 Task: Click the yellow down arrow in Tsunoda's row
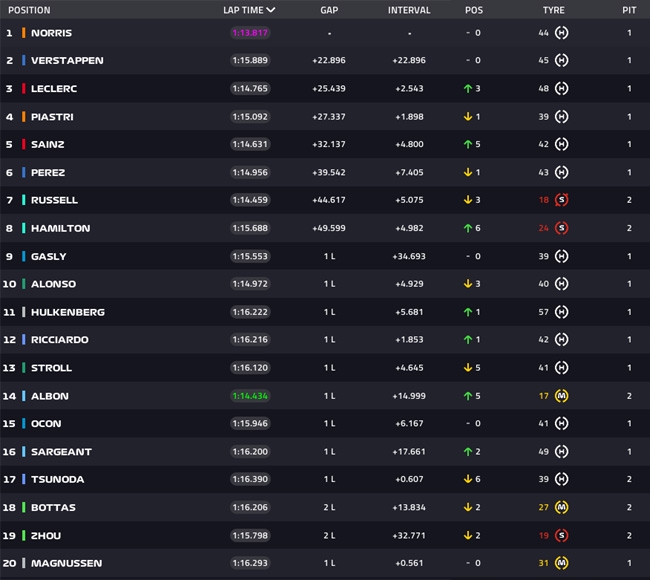(x=468, y=479)
